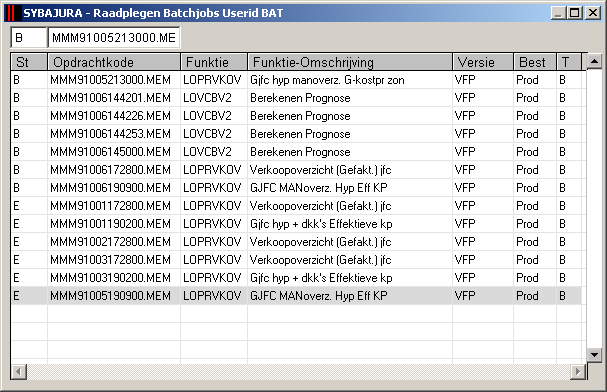Click the T column header

(x=569, y=62)
